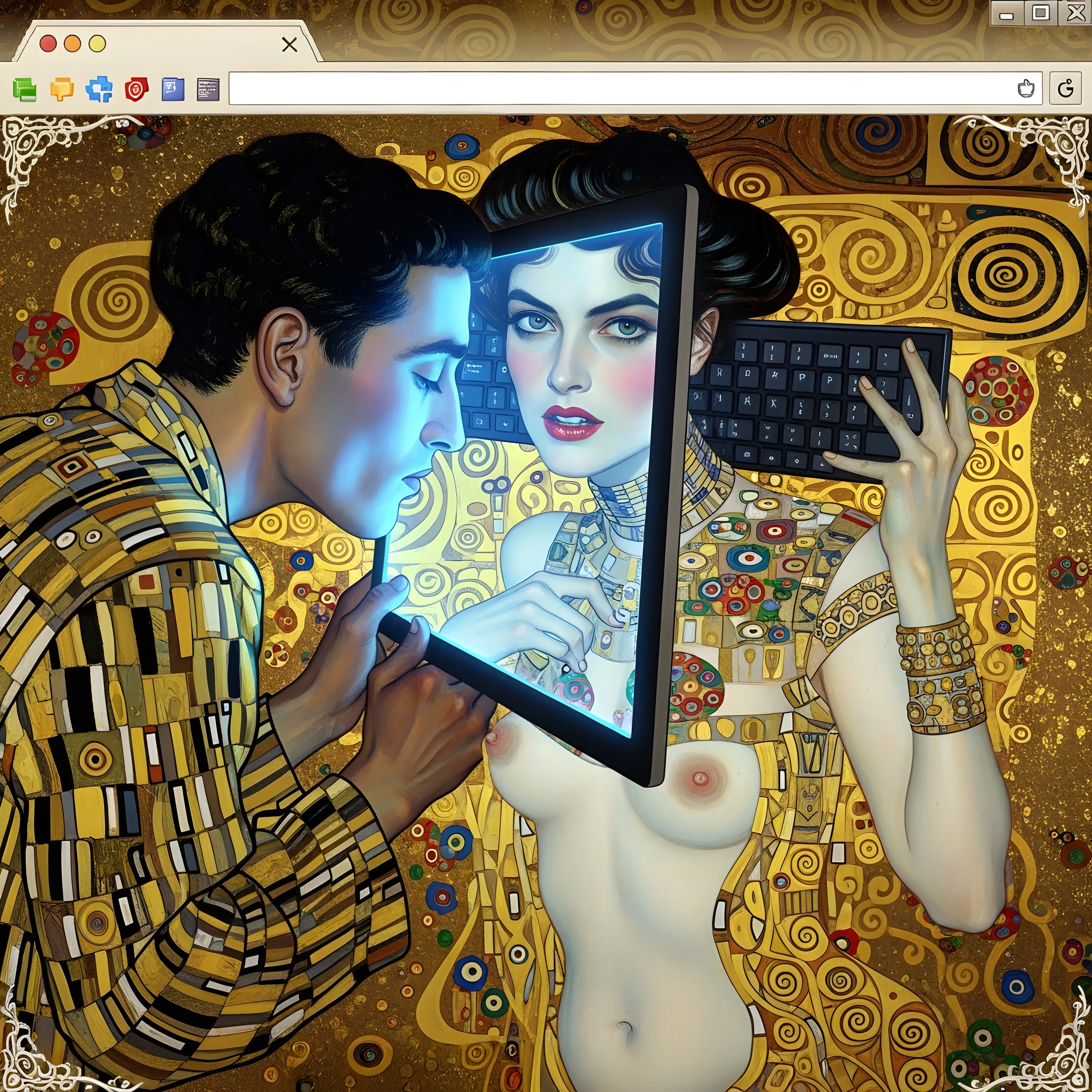Click the orange traffic-light circle button
The height and width of the screenshot is (1092, 1092).
click(x=73, y=43)
